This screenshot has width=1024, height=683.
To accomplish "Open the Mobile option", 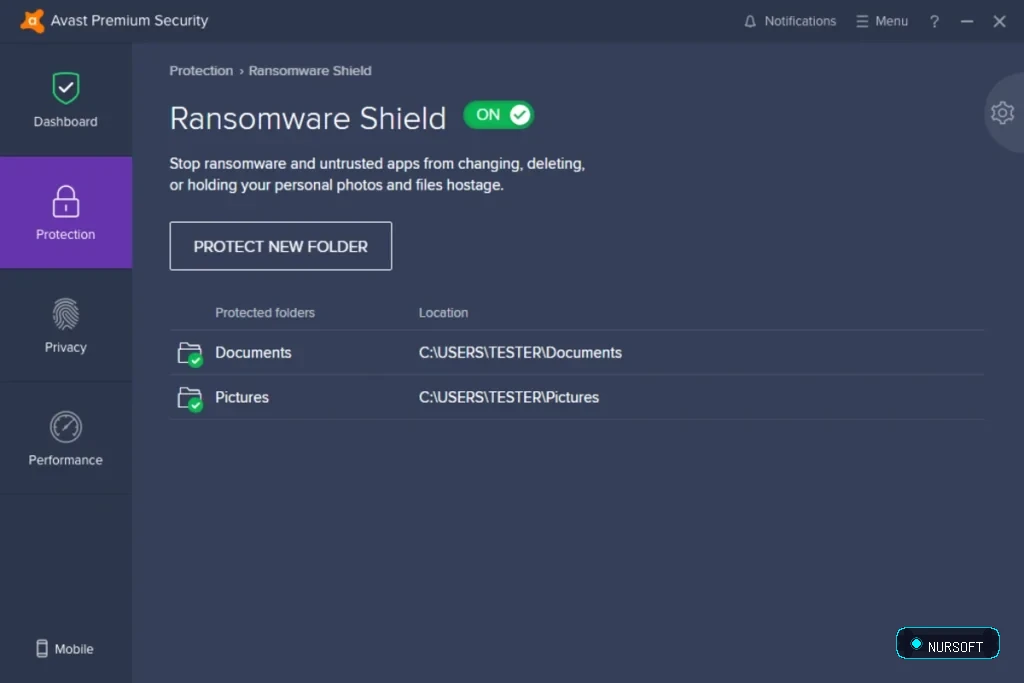I will 65,648.
